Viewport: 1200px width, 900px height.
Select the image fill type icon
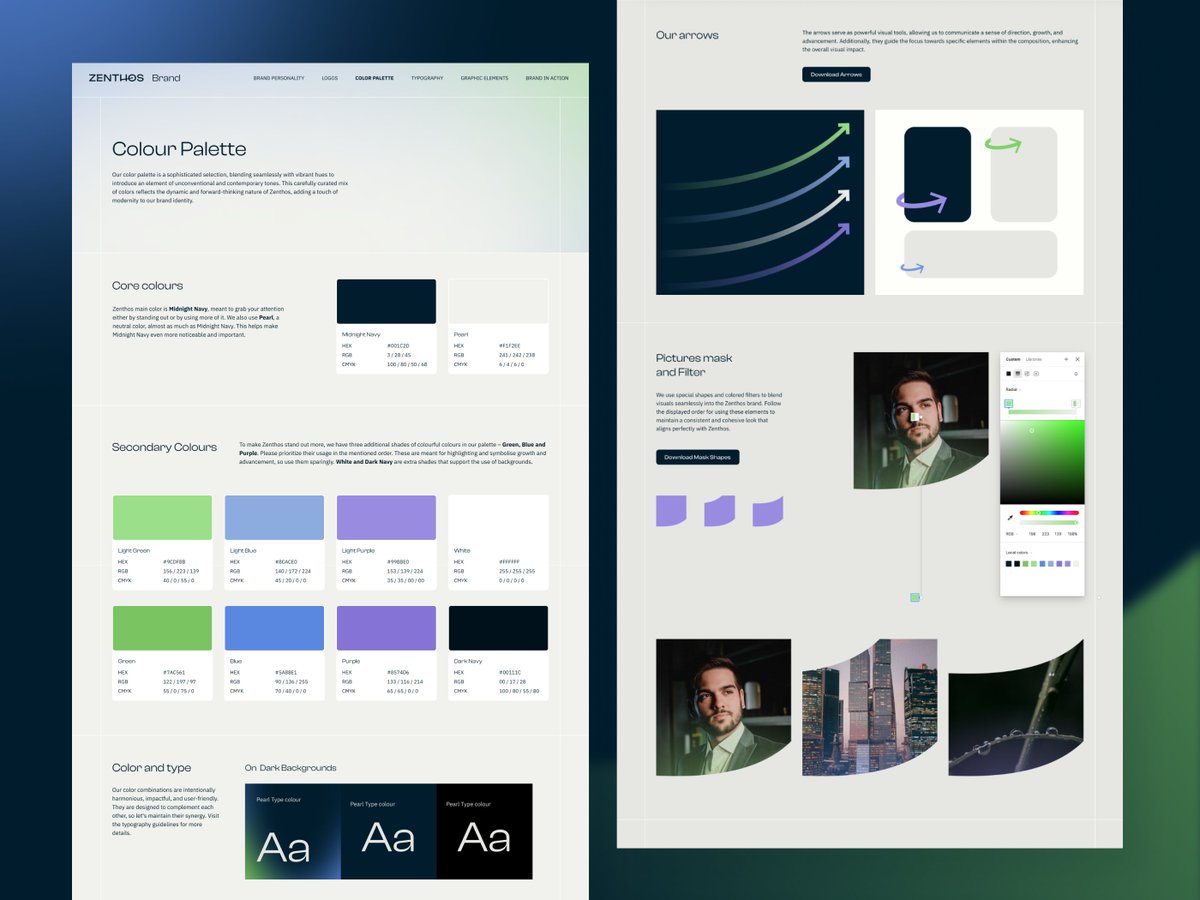tap(1027, 374)
